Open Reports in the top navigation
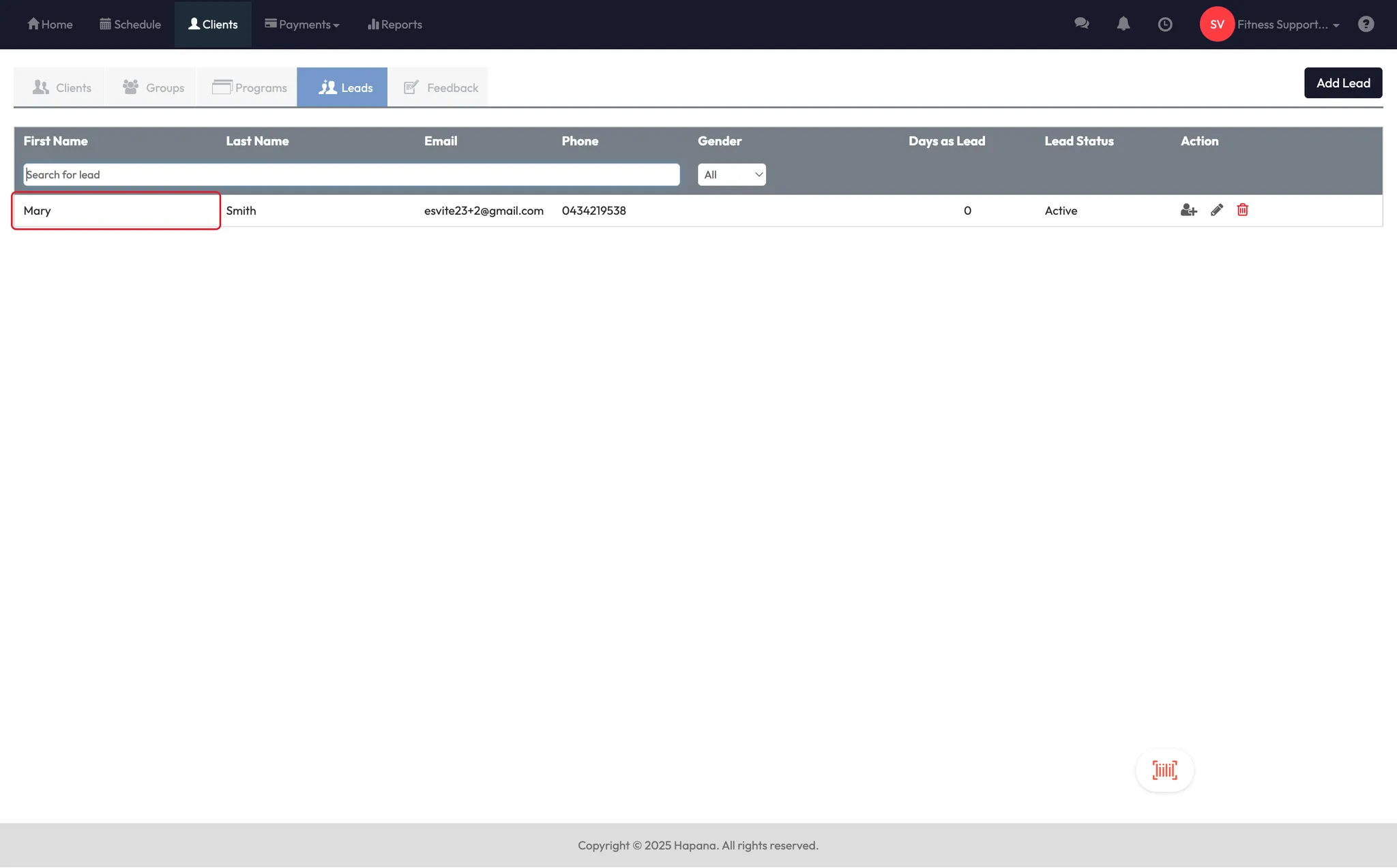 coord(394,25)
